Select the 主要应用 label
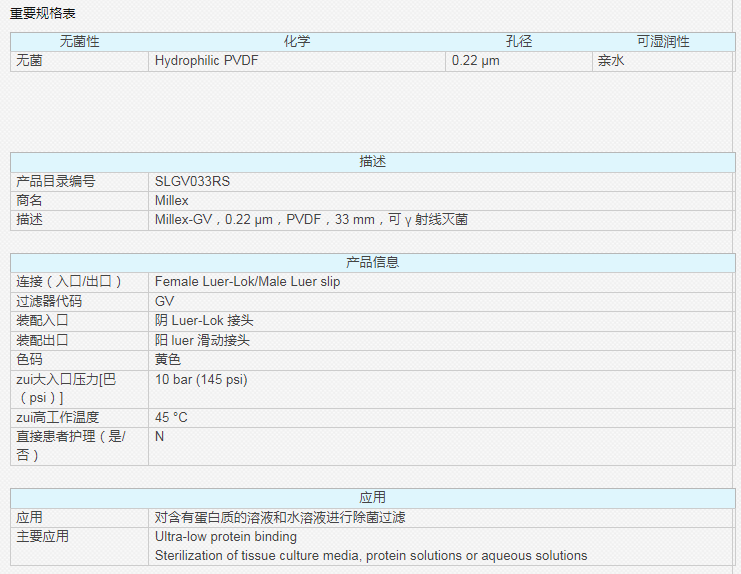 tap(43, 537)
